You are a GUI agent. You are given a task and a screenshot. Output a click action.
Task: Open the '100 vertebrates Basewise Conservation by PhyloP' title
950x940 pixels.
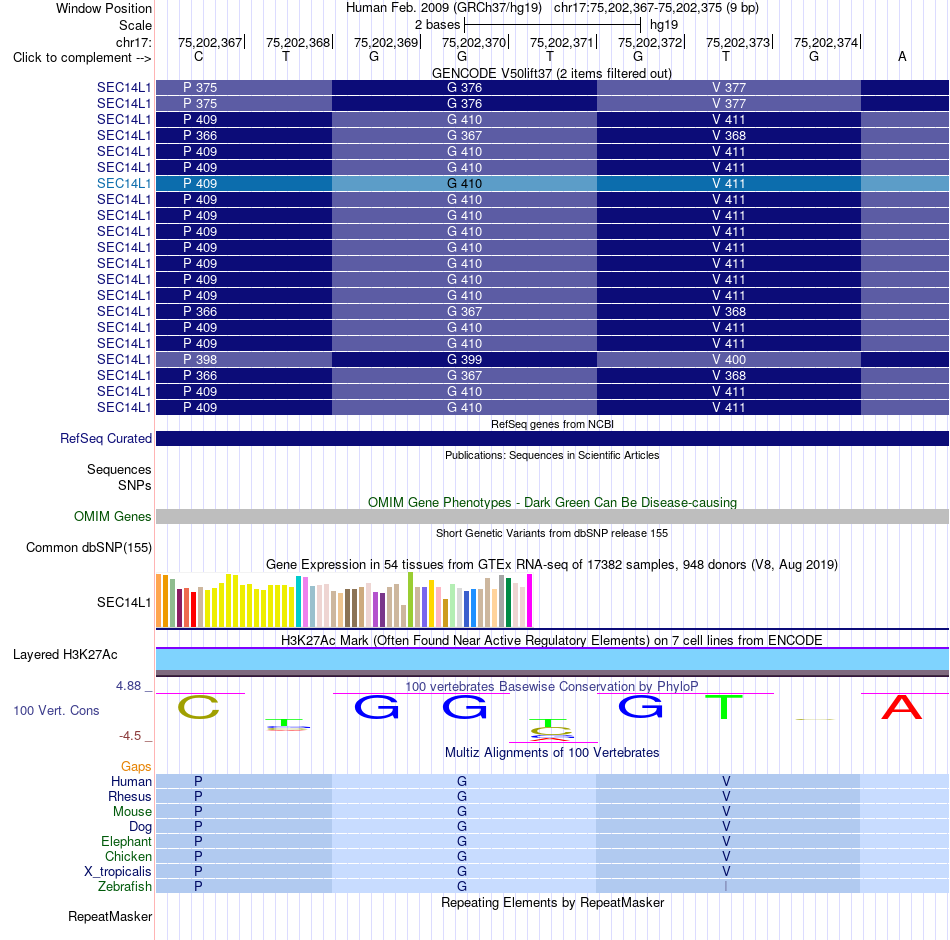click(551, 686)
